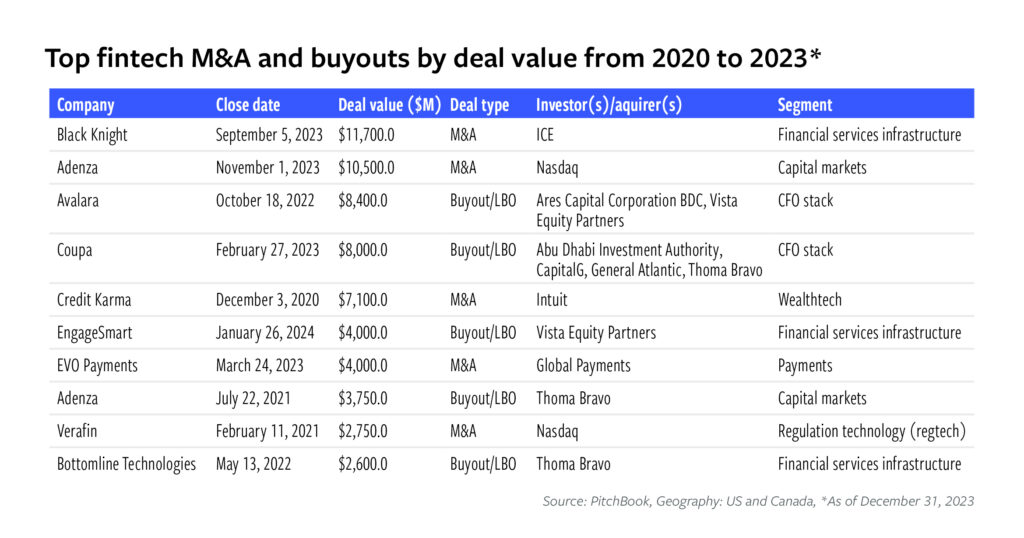
Task: Click the Bottomline Technologies company cell
Action: tap(126, 464)
